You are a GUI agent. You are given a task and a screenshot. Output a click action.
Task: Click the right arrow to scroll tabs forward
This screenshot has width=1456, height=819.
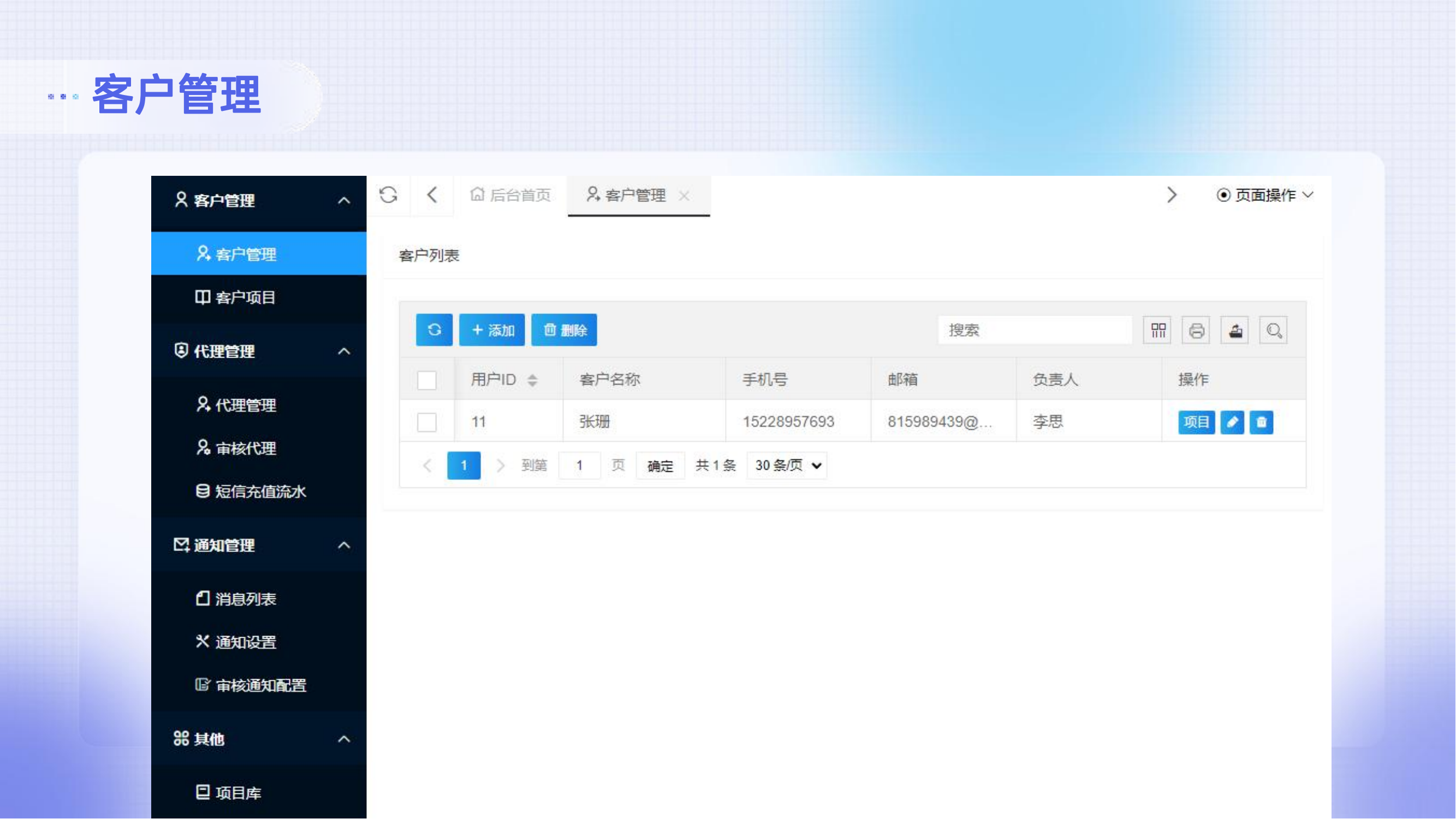(x=1171, y=195)
